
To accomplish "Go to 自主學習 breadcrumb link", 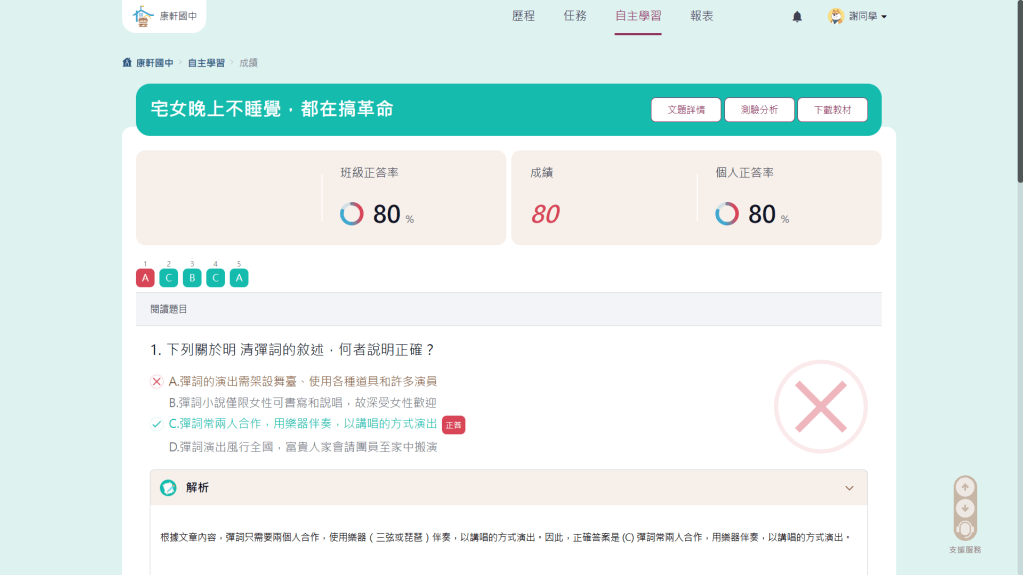I will coord(206,63).
